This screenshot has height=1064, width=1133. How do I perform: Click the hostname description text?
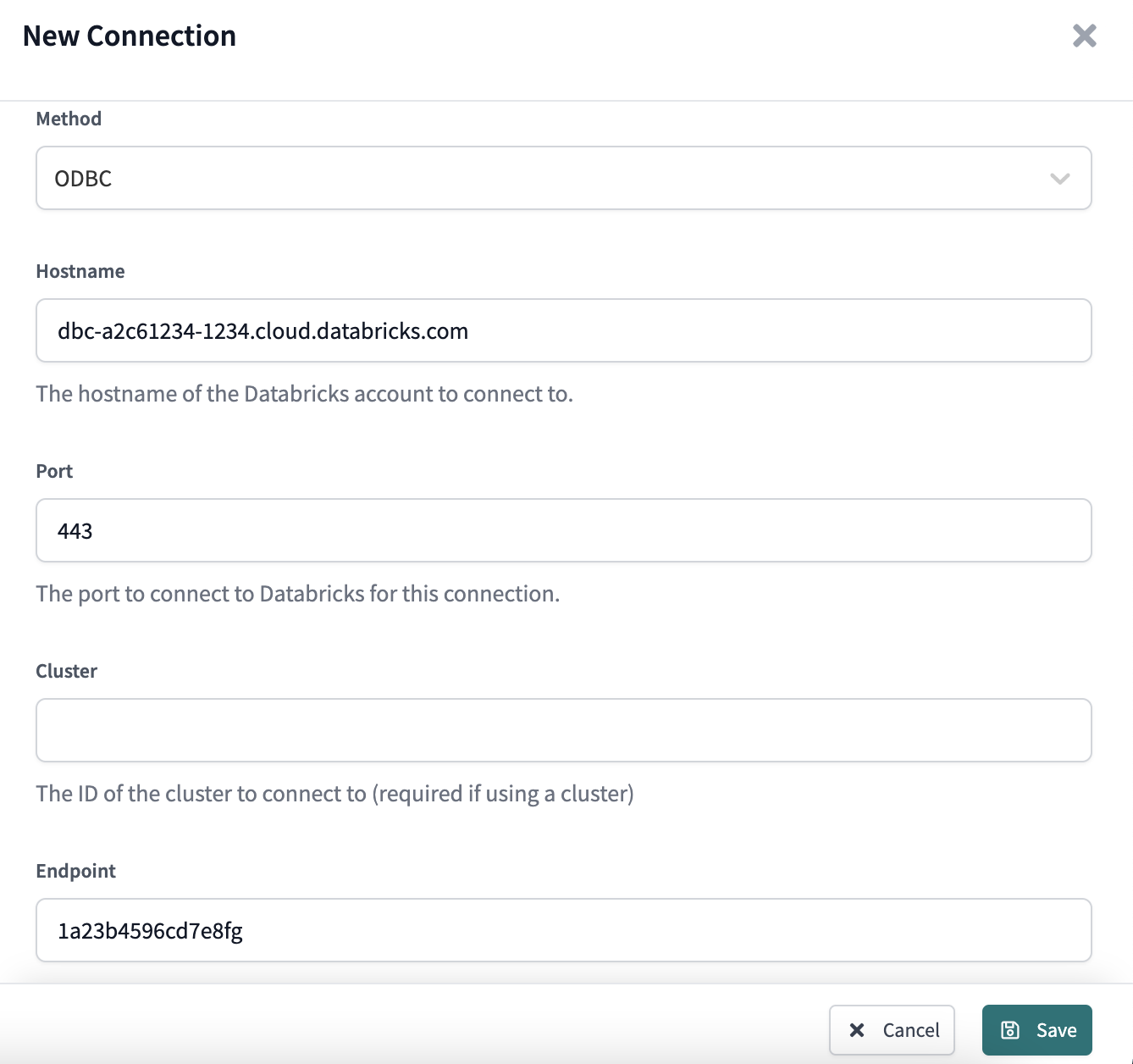[305, 394]
